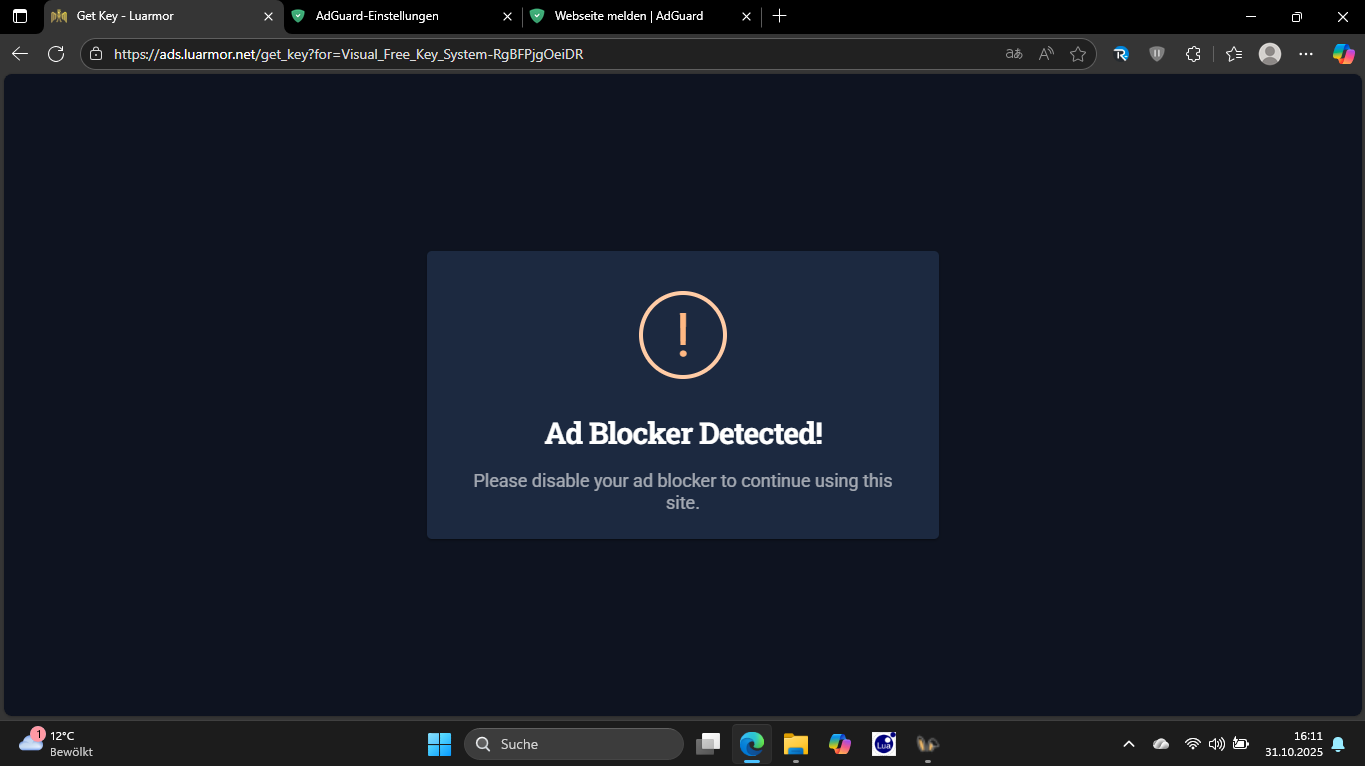This screenshot has height=766, width=1365.
Task: Click the site permissions lock icon
Action: (95, 54)
